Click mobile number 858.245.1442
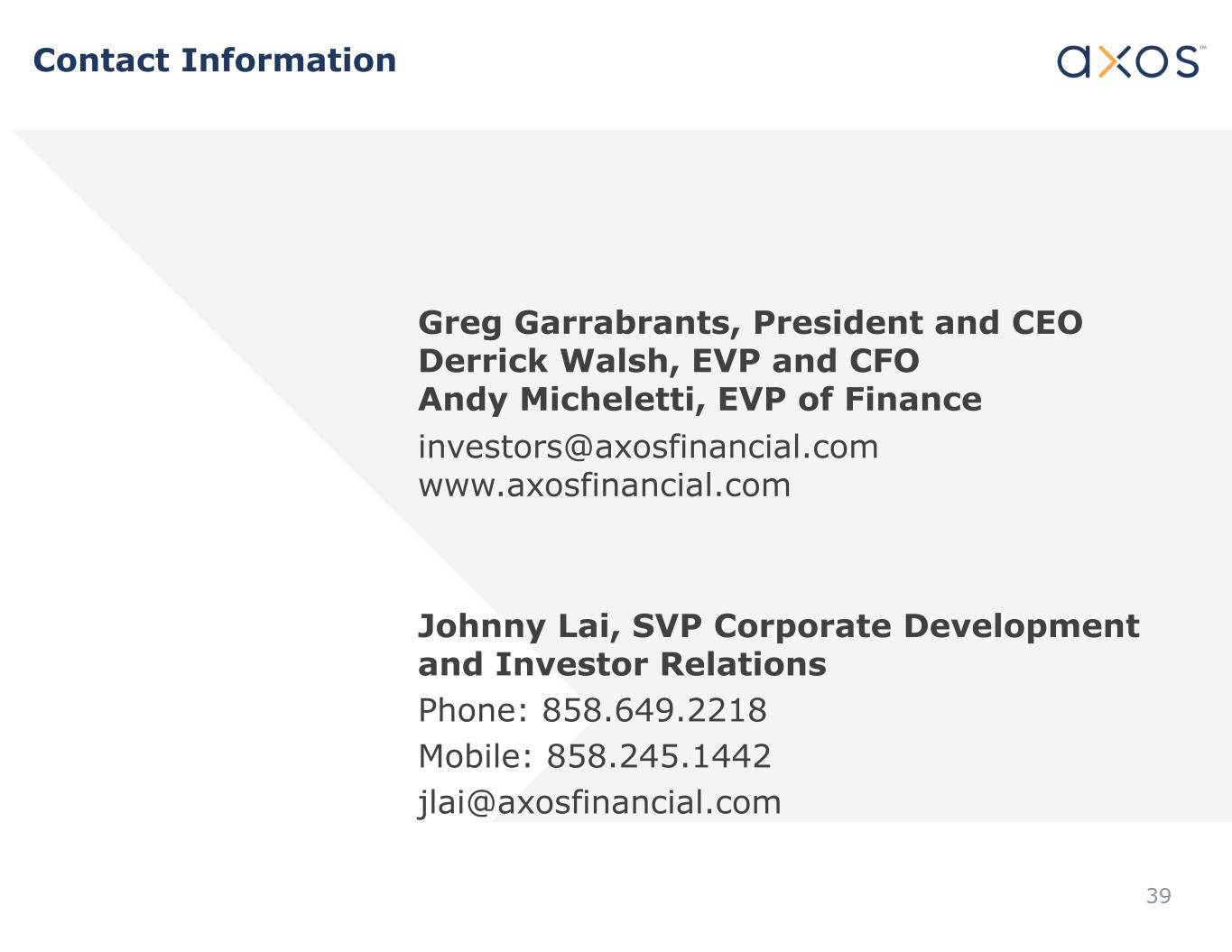 point(659,756)
